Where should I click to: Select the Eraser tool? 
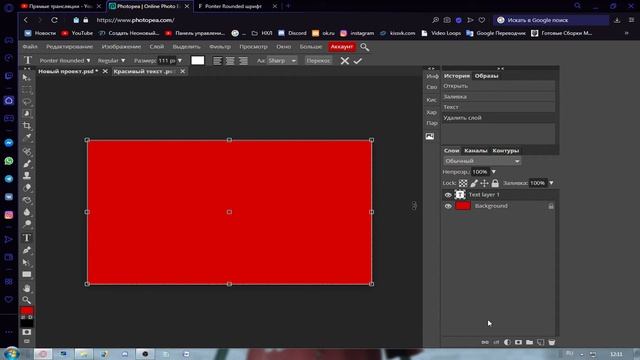point(27,188)
